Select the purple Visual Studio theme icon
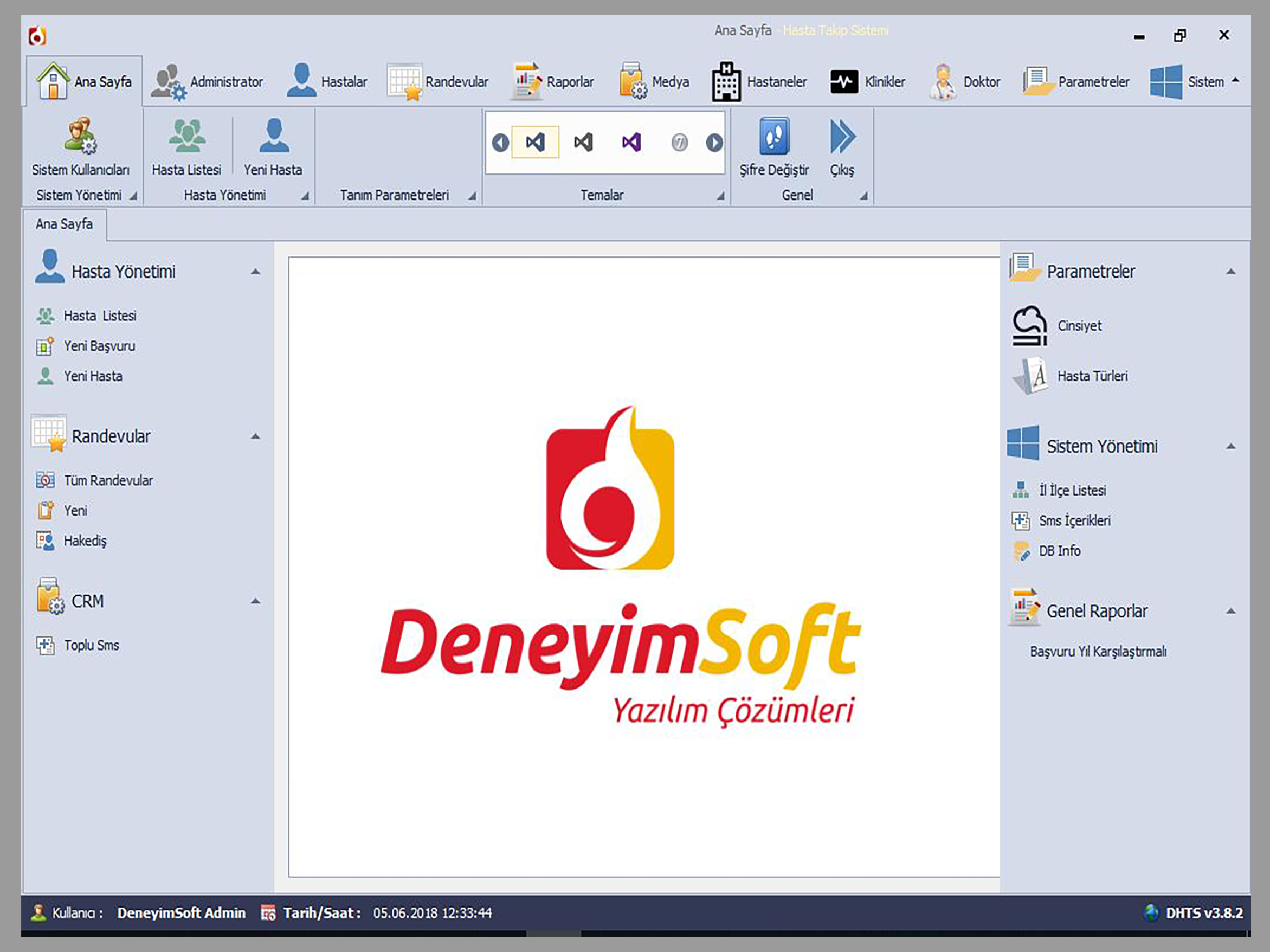This screenshot has height=952, width=1270. [x=631, y=142]
